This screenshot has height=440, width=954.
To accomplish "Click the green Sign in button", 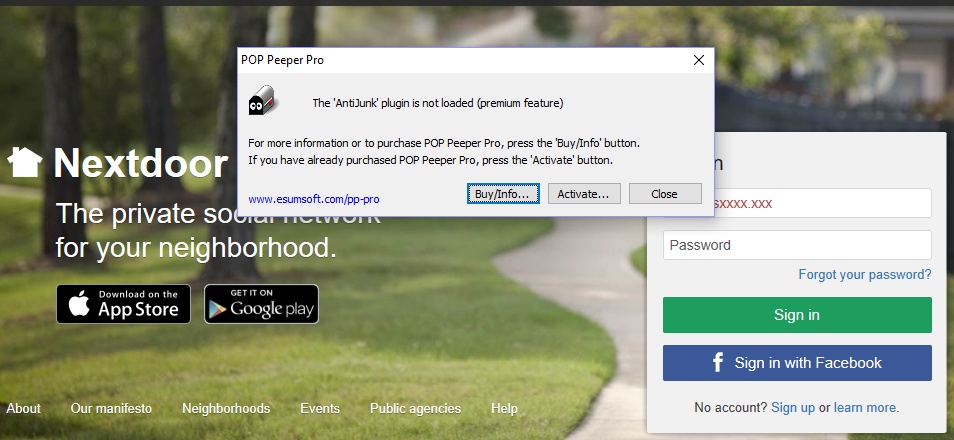I will [797, 315].
